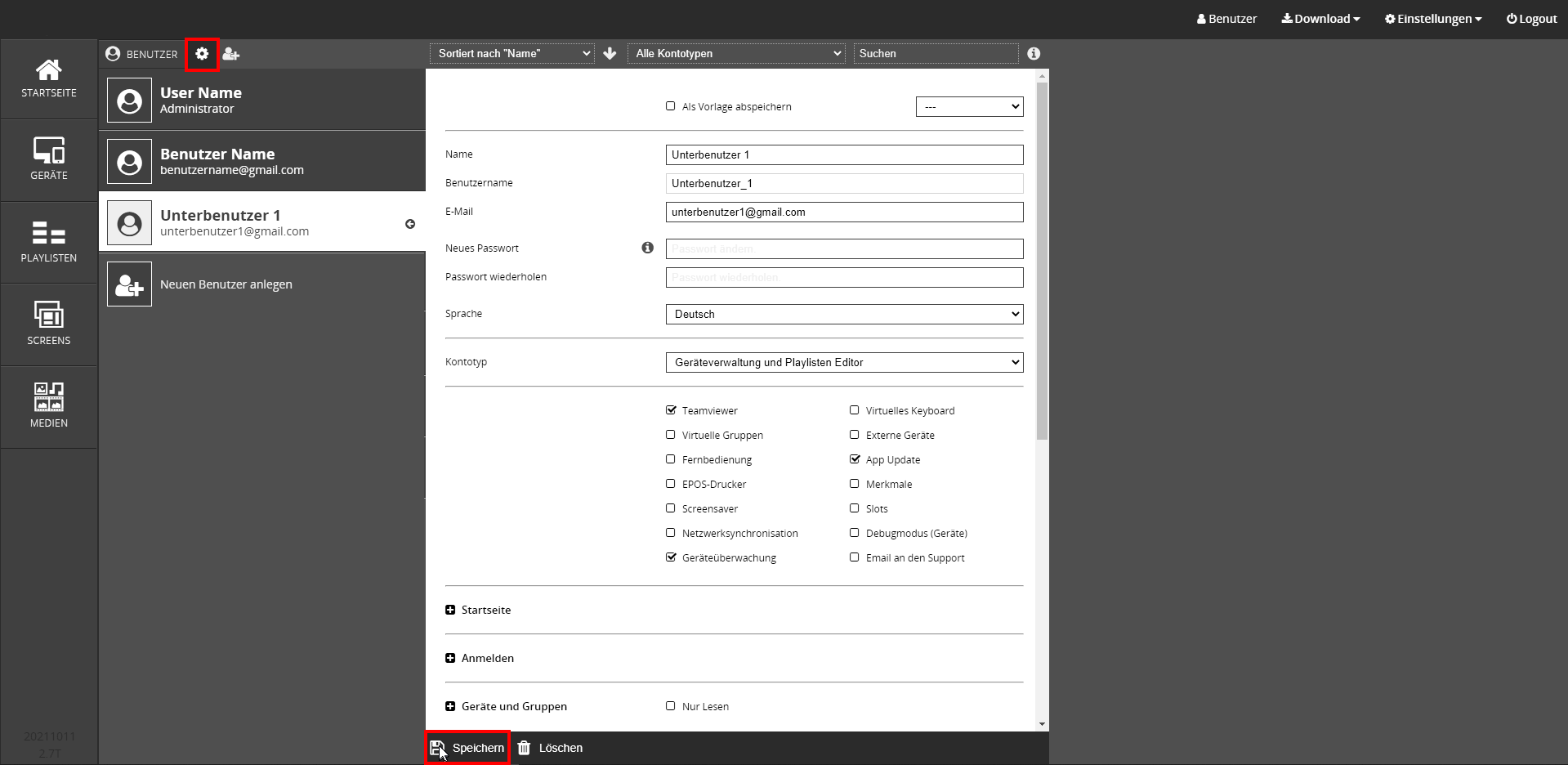Check the Als Vorlage abspeichern box
Viewport: 1568px width, 765px height.
click(671, 106)
